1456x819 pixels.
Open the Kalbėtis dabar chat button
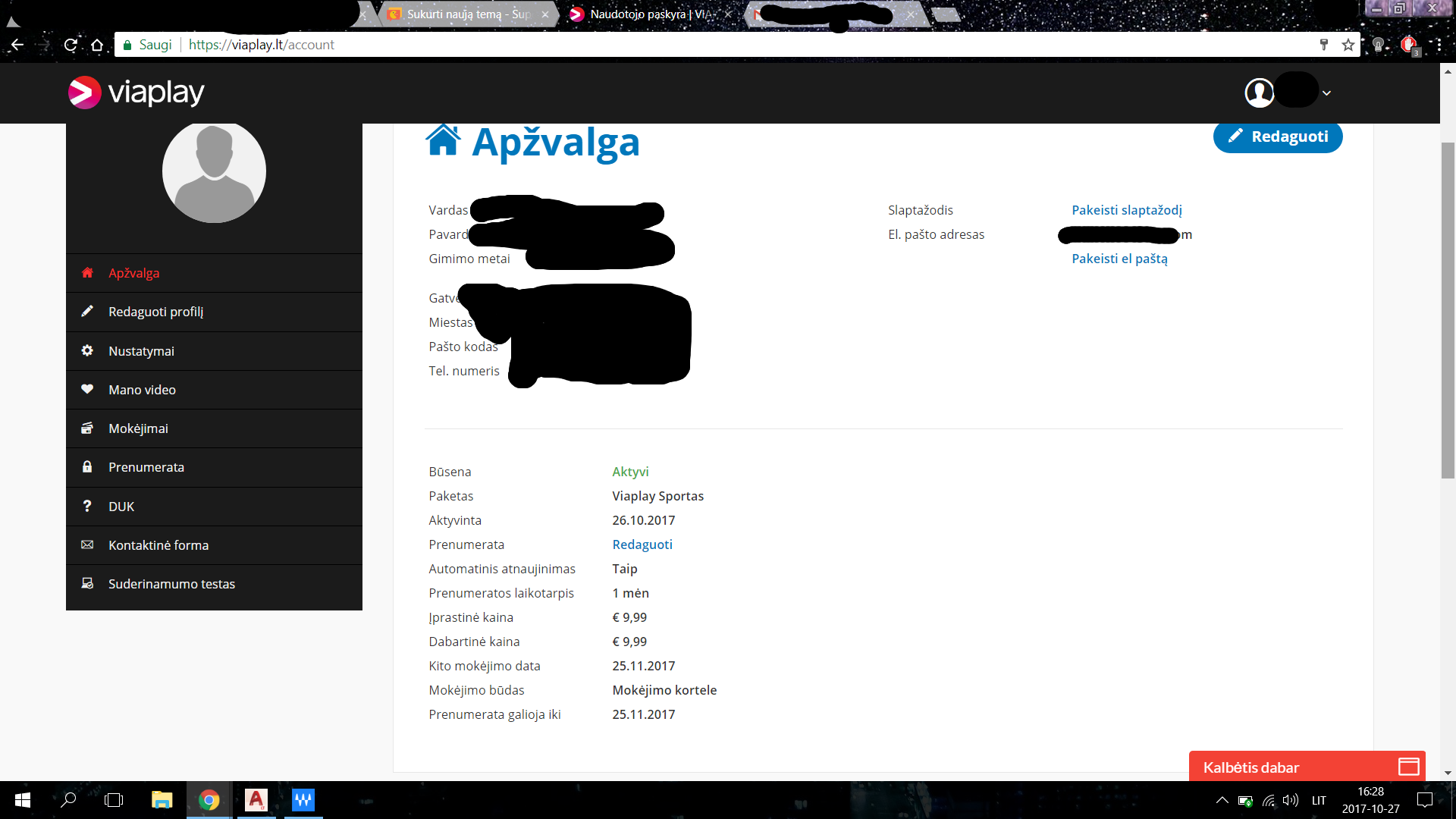[x=1307, y=767]
